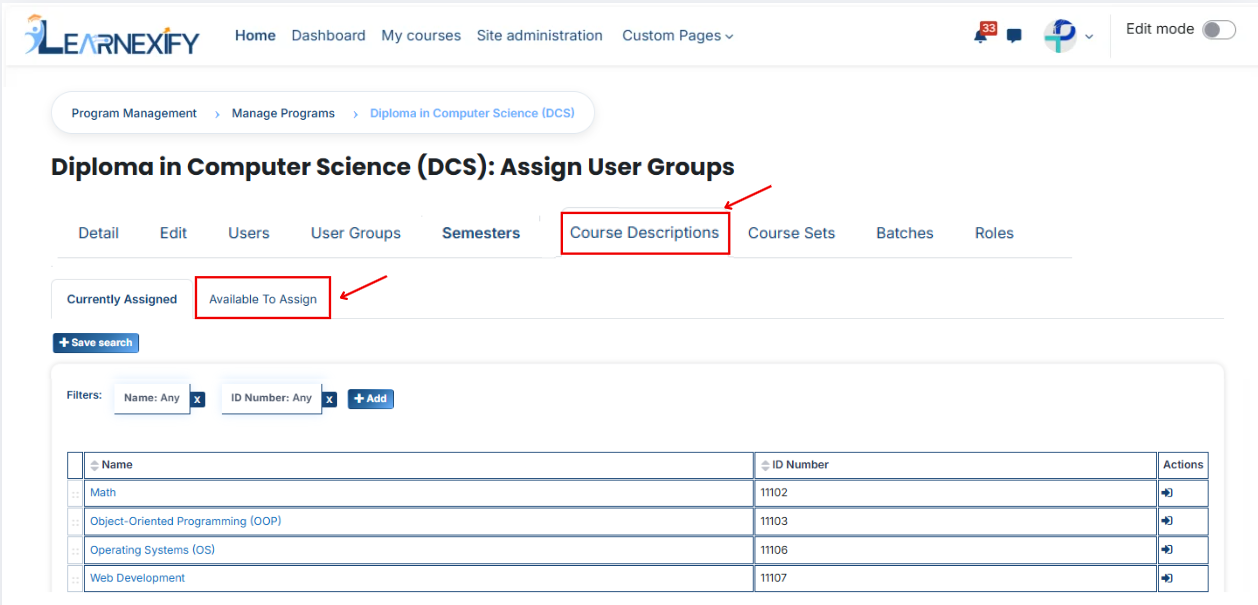Open the Edit tab
Screen dimensions: 1258x605
coord(174,233)
